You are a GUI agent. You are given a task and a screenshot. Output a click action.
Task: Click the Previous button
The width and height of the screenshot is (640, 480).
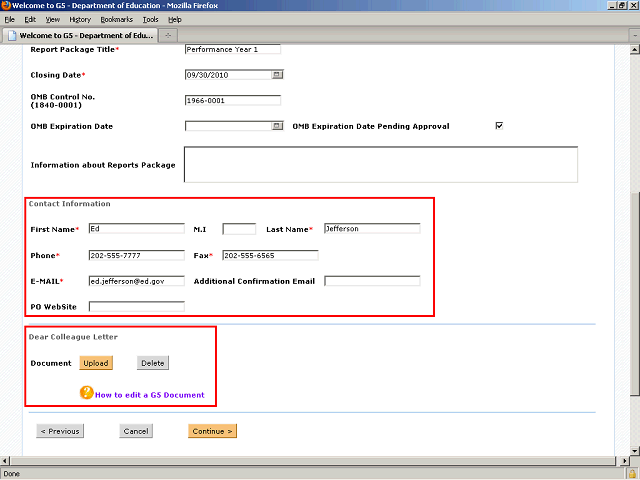(x=60, y=431)
